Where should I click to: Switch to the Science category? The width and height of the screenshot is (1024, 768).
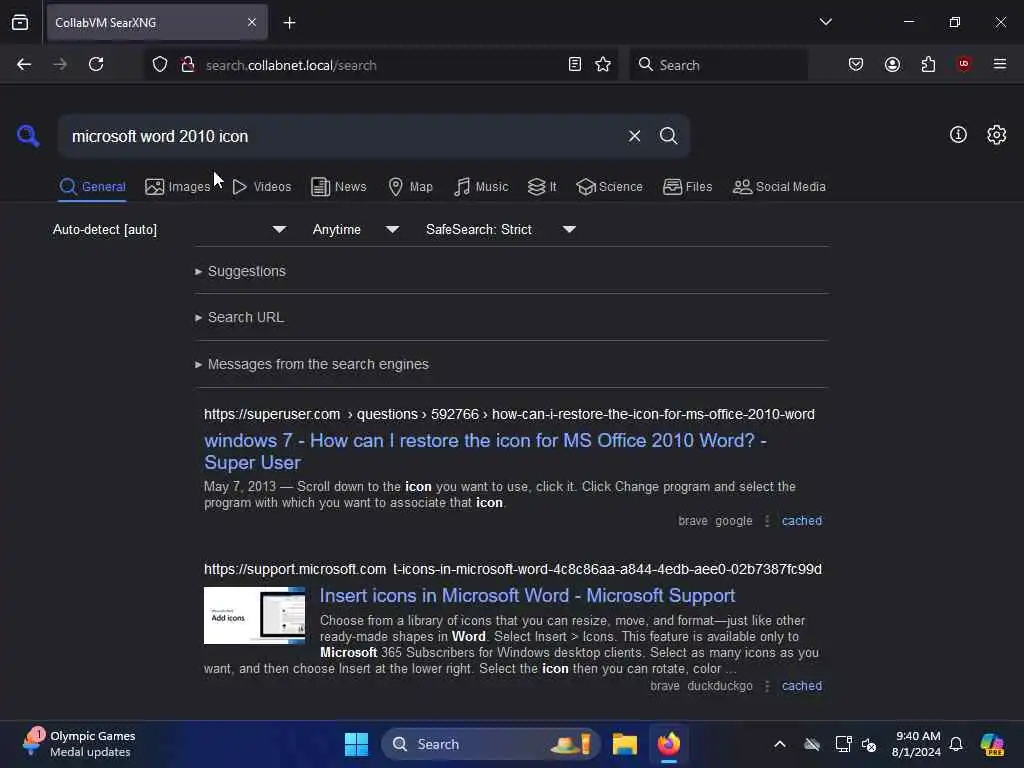[x=610, y=187]
